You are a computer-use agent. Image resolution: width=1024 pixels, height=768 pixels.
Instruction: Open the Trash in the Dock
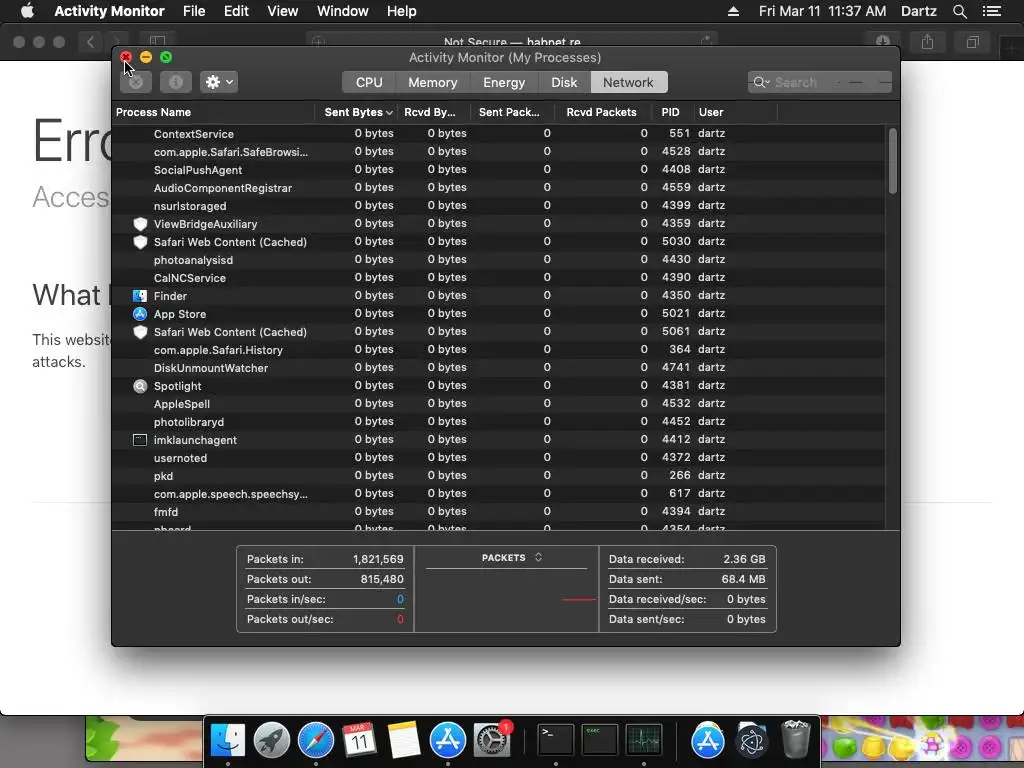[795, 739]
